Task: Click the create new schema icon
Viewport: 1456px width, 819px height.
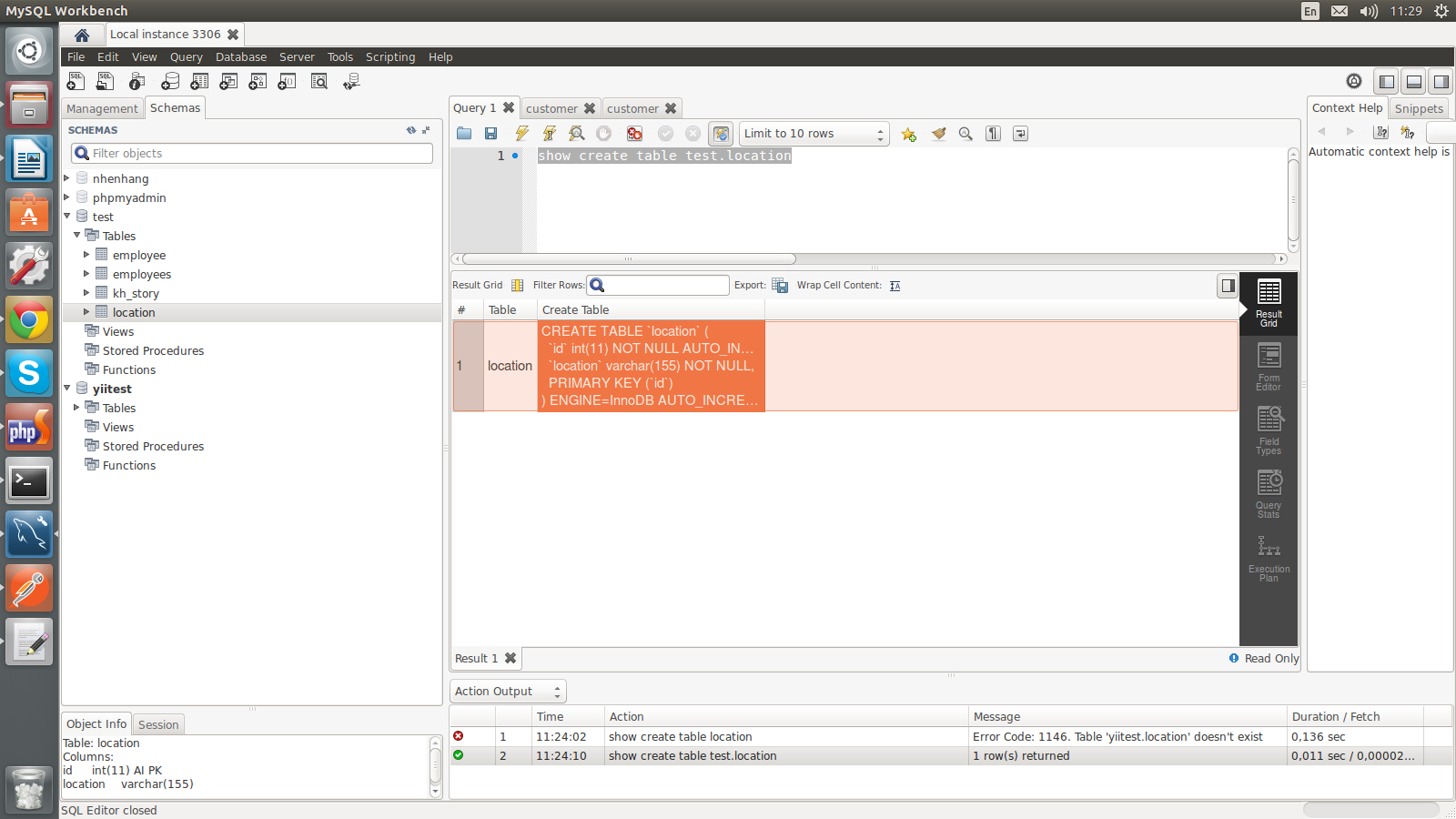Action: point(169,82)
